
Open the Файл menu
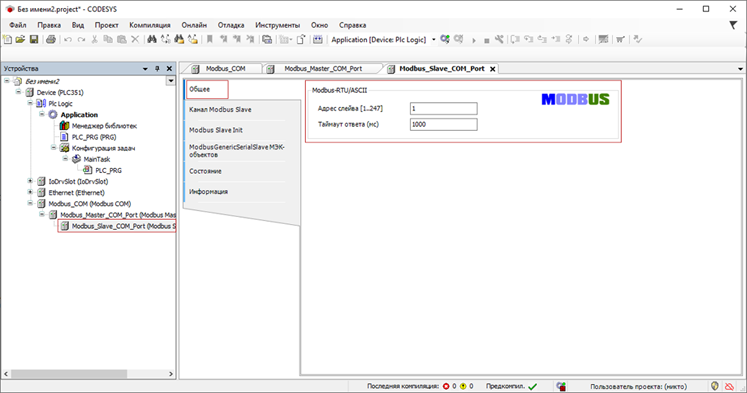click(x=18, y=25)
